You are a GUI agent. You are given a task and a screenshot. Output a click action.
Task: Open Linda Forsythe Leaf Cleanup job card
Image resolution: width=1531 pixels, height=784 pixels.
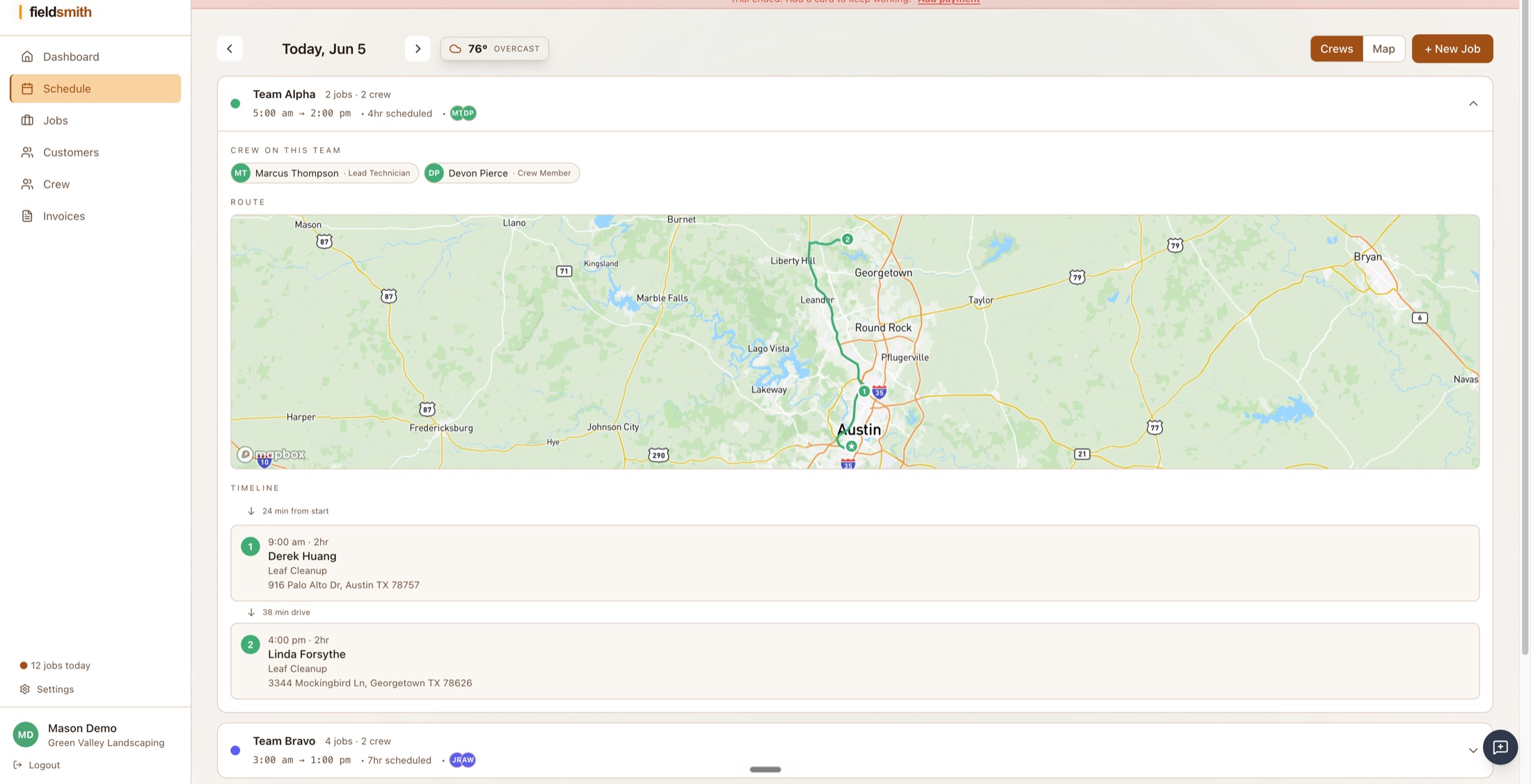tap(855, 662)
